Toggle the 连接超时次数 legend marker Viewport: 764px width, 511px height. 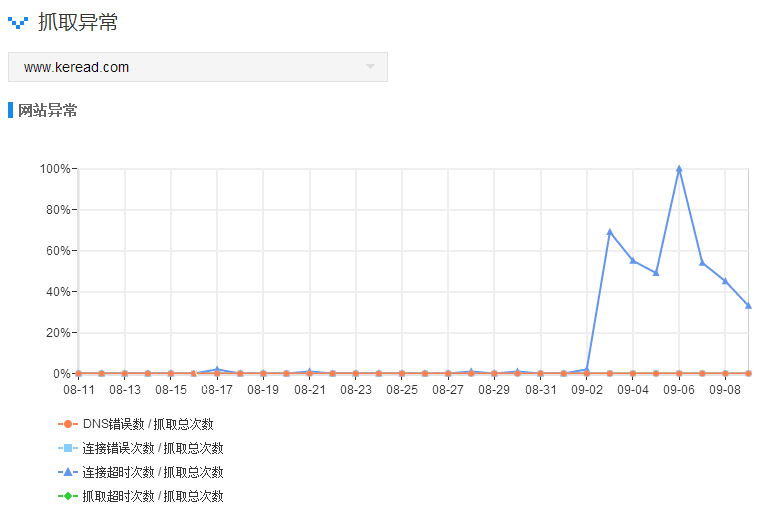(x=68, y=472)
